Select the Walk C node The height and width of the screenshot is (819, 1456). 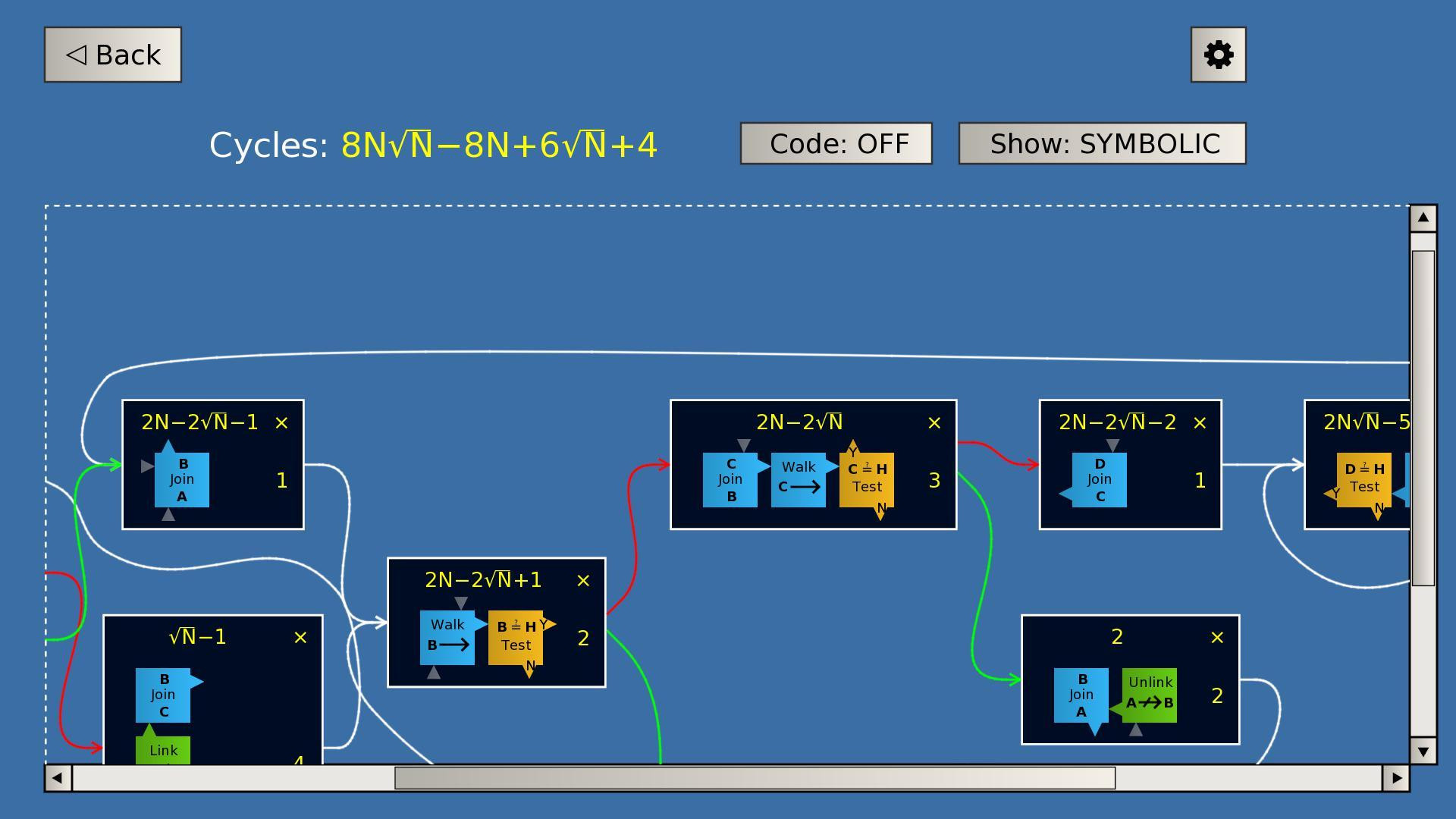tap(799, 480)
